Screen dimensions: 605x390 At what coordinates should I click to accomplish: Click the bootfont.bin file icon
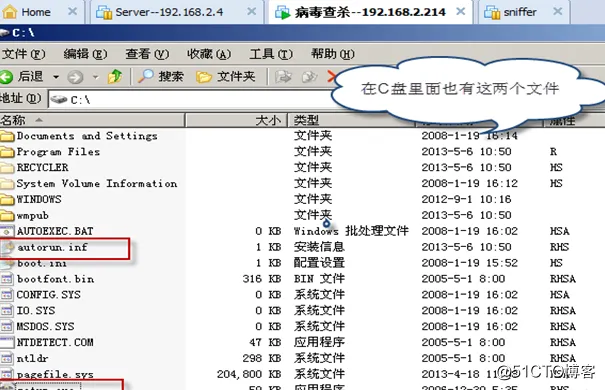(x=7, y=279)
